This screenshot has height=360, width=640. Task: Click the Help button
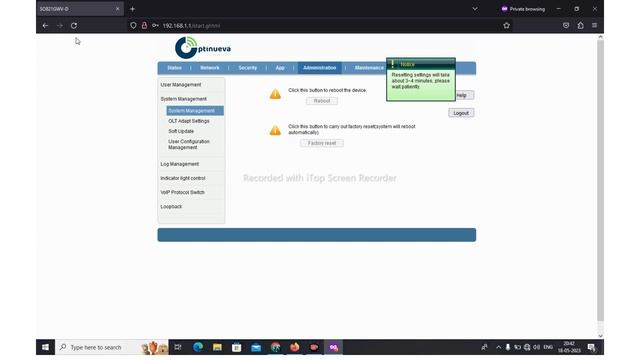(464, 96)
